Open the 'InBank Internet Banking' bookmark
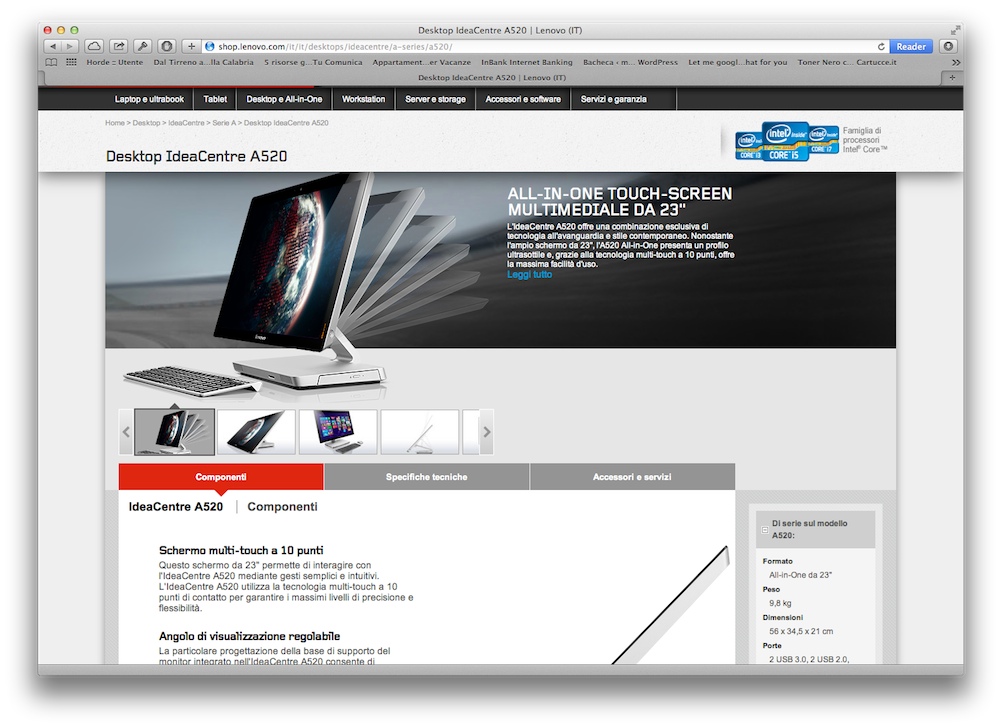Screen dimensions: 1001x728 [x=527, y=63]
